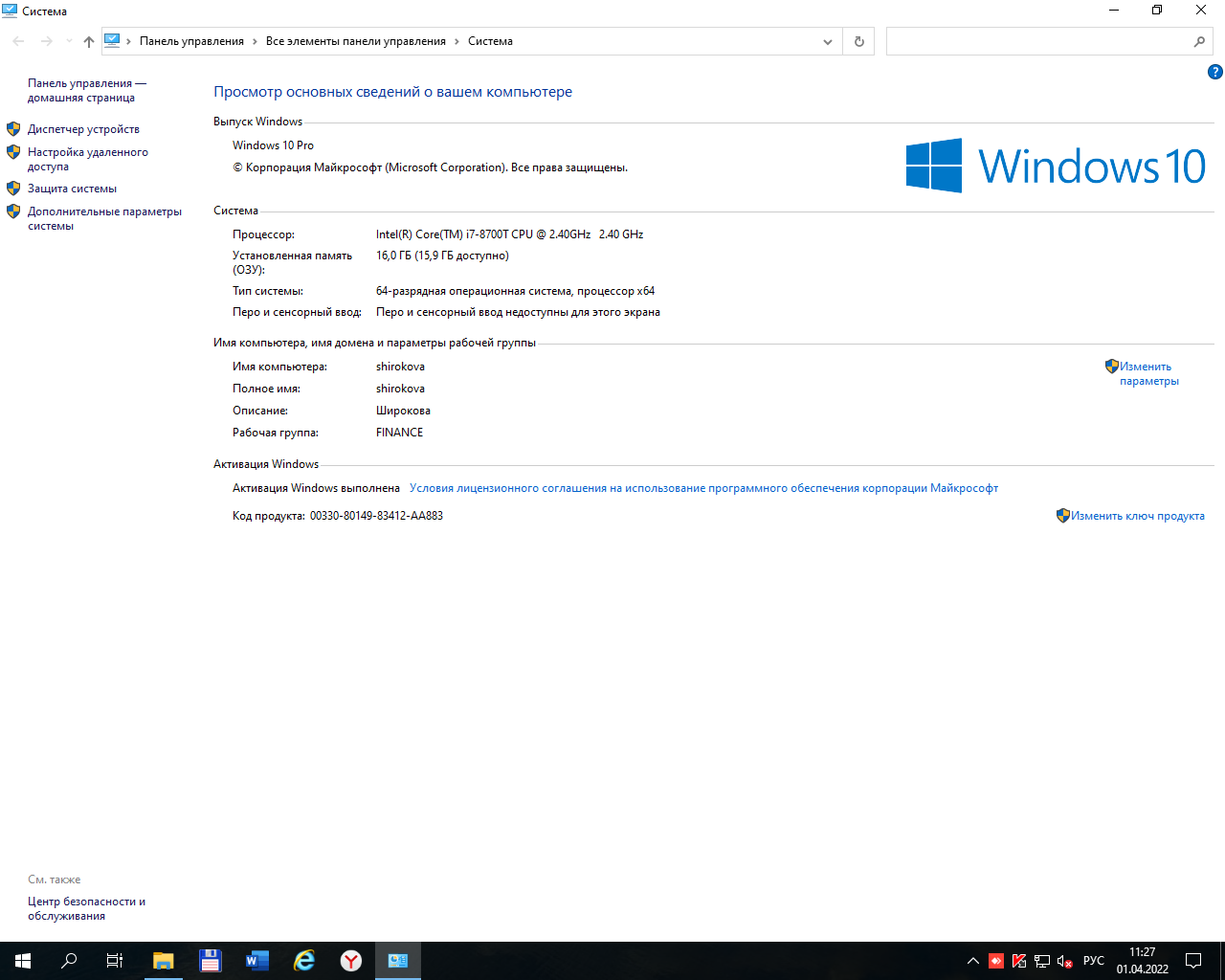The height and width of the screenshot is (980, 1225).
Task: Open 'Диспетчер устройств' link
Action: point(83,129)
